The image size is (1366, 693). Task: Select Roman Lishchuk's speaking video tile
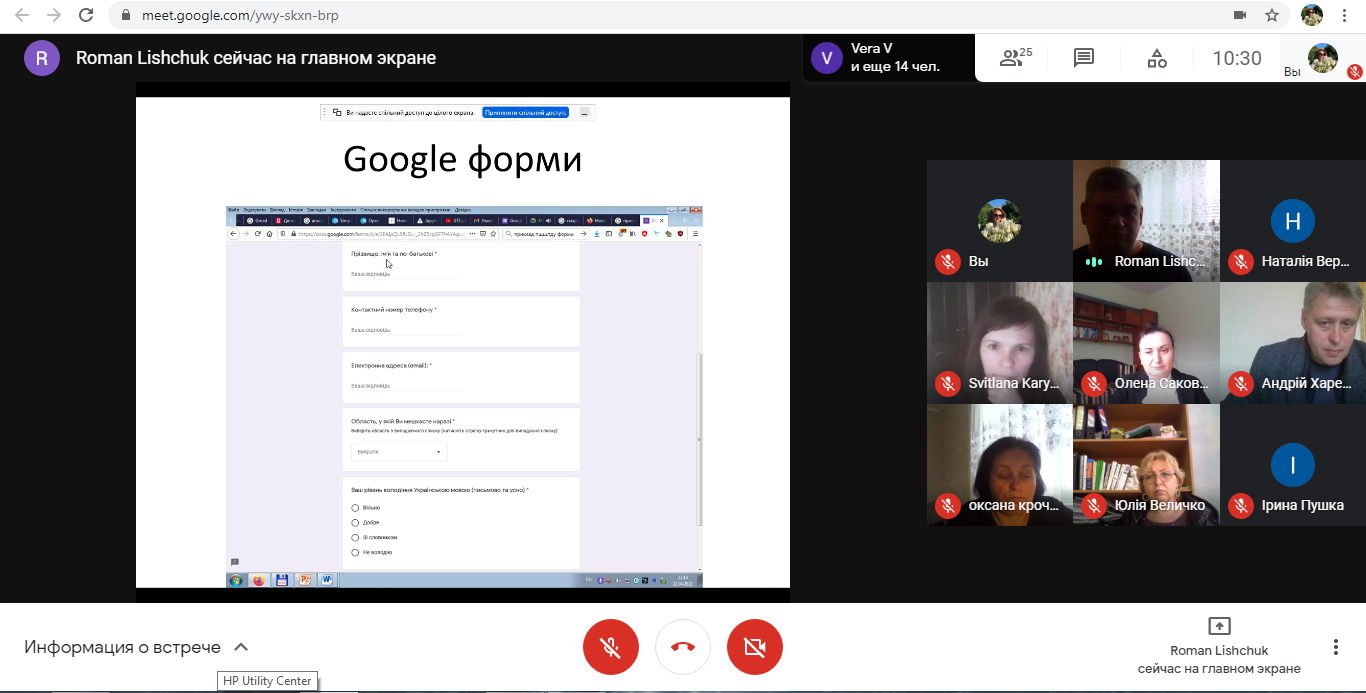click(x=1146, y=220)
